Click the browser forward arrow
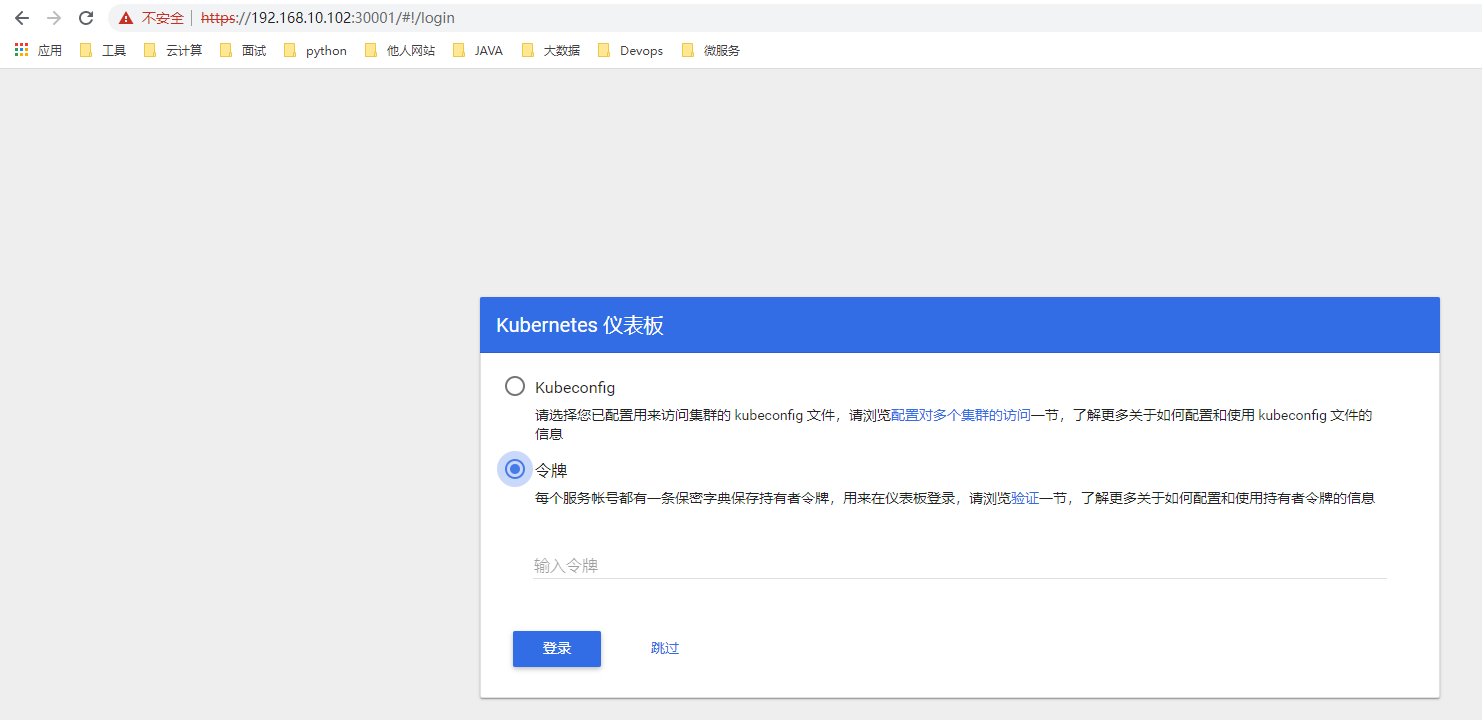 point(54,18)
